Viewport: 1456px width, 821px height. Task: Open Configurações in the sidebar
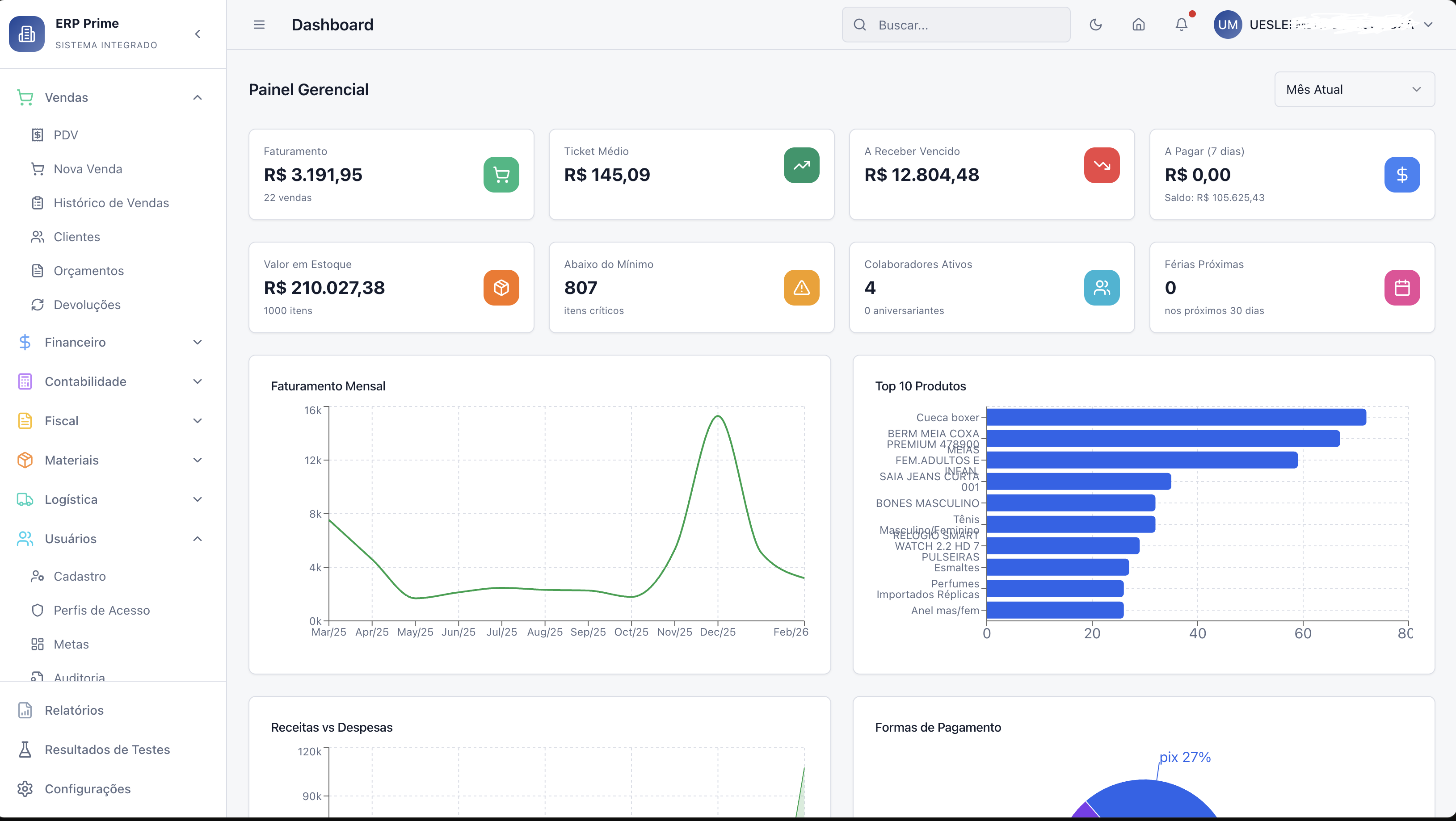click(x=88, y=789)
